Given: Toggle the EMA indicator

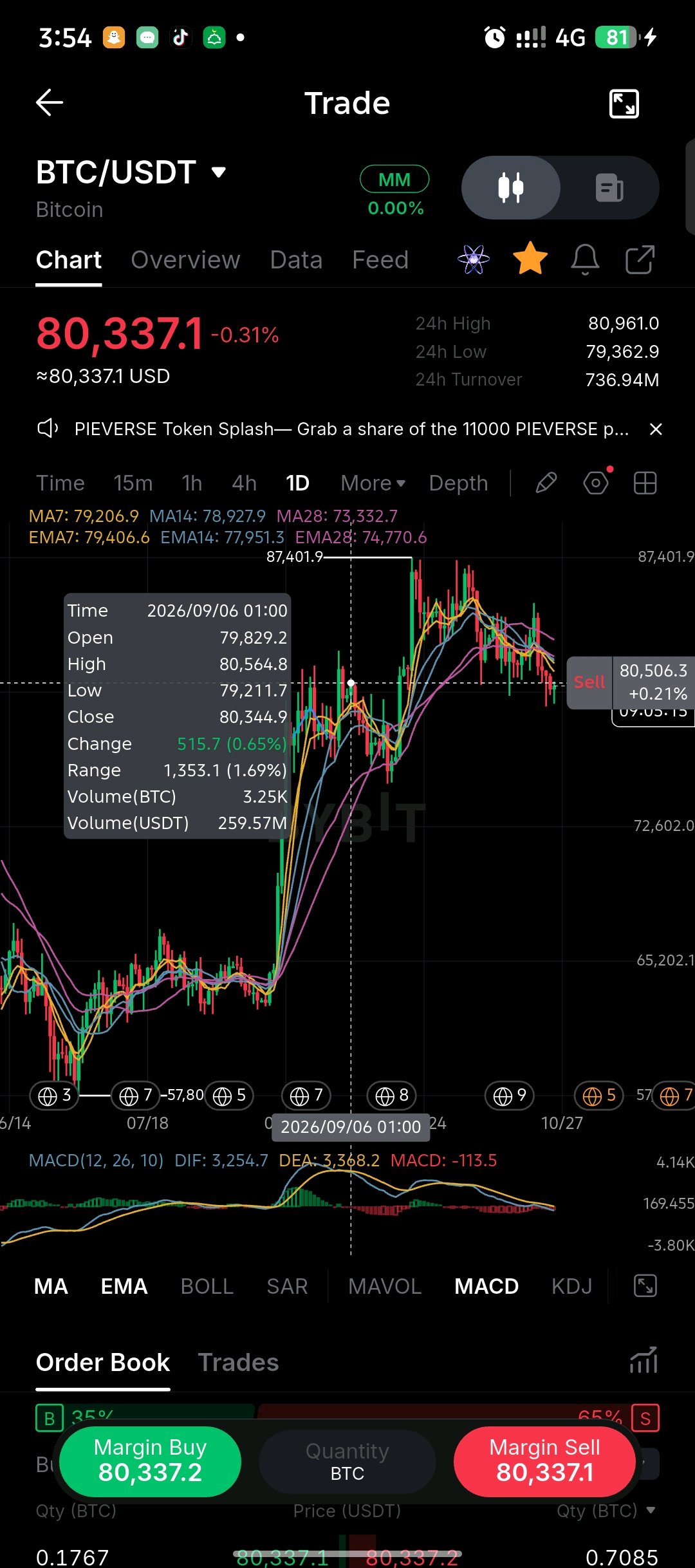Looking at the screenshot, I should 124,1286.
